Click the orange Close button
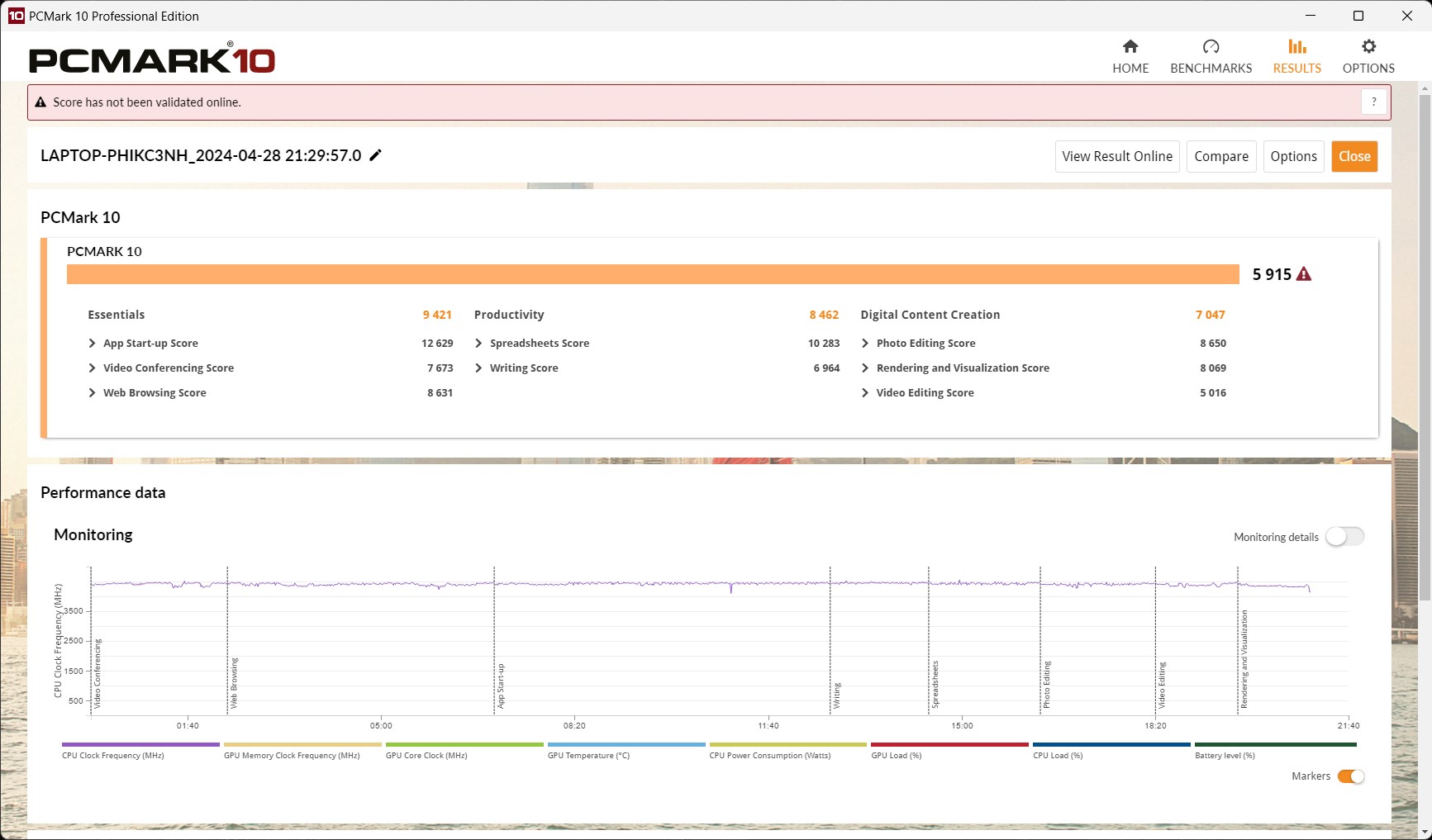Image resolution: width=1432 pixels, height=840 pixels. [x=1354, y=156]
